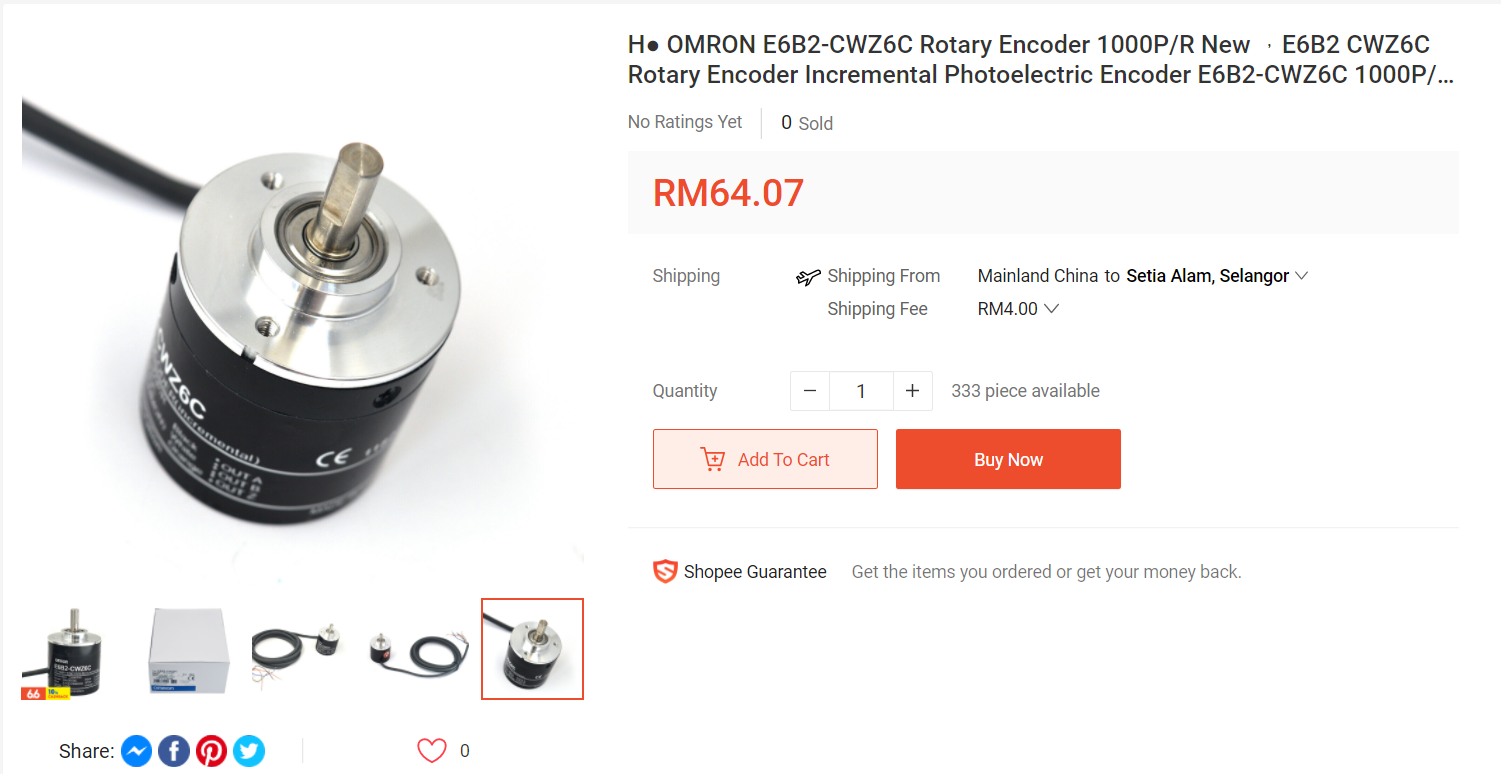Select the third thumbnail showing coiled cable

pyautogui.click(x=302, y=649)
